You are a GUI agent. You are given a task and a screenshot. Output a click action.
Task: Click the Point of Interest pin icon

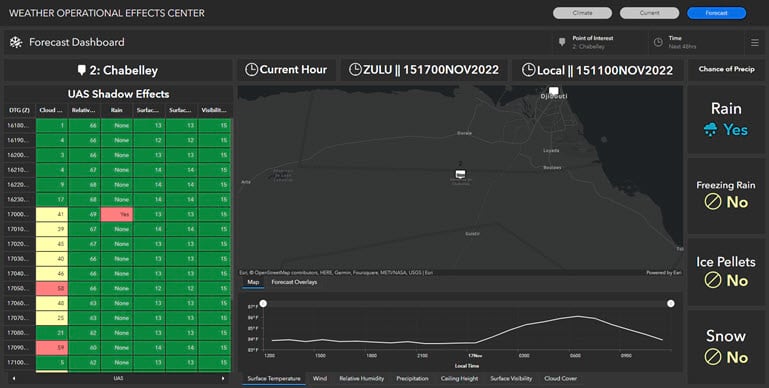click(562, 42)
